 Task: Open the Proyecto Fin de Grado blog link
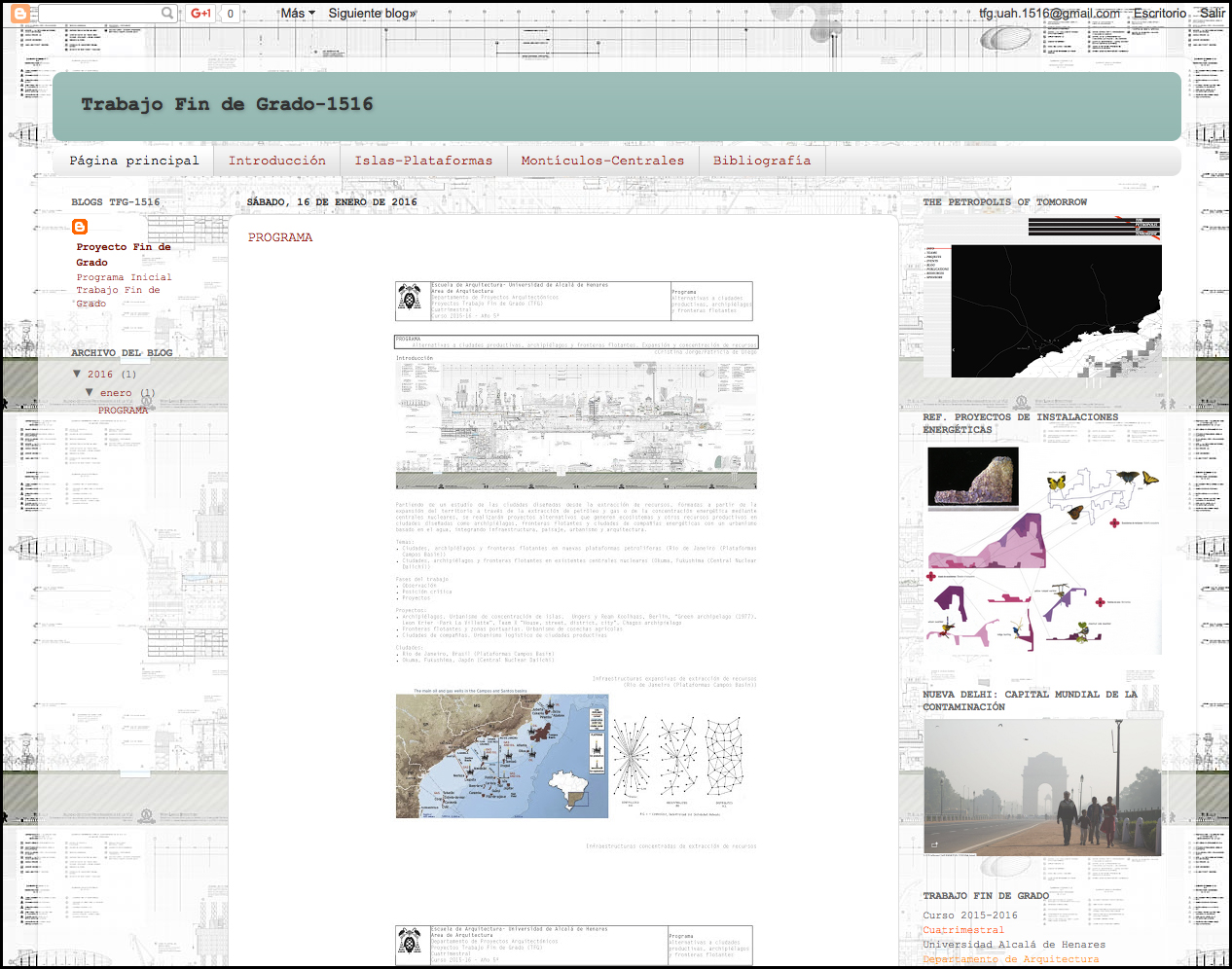point(124,254)
